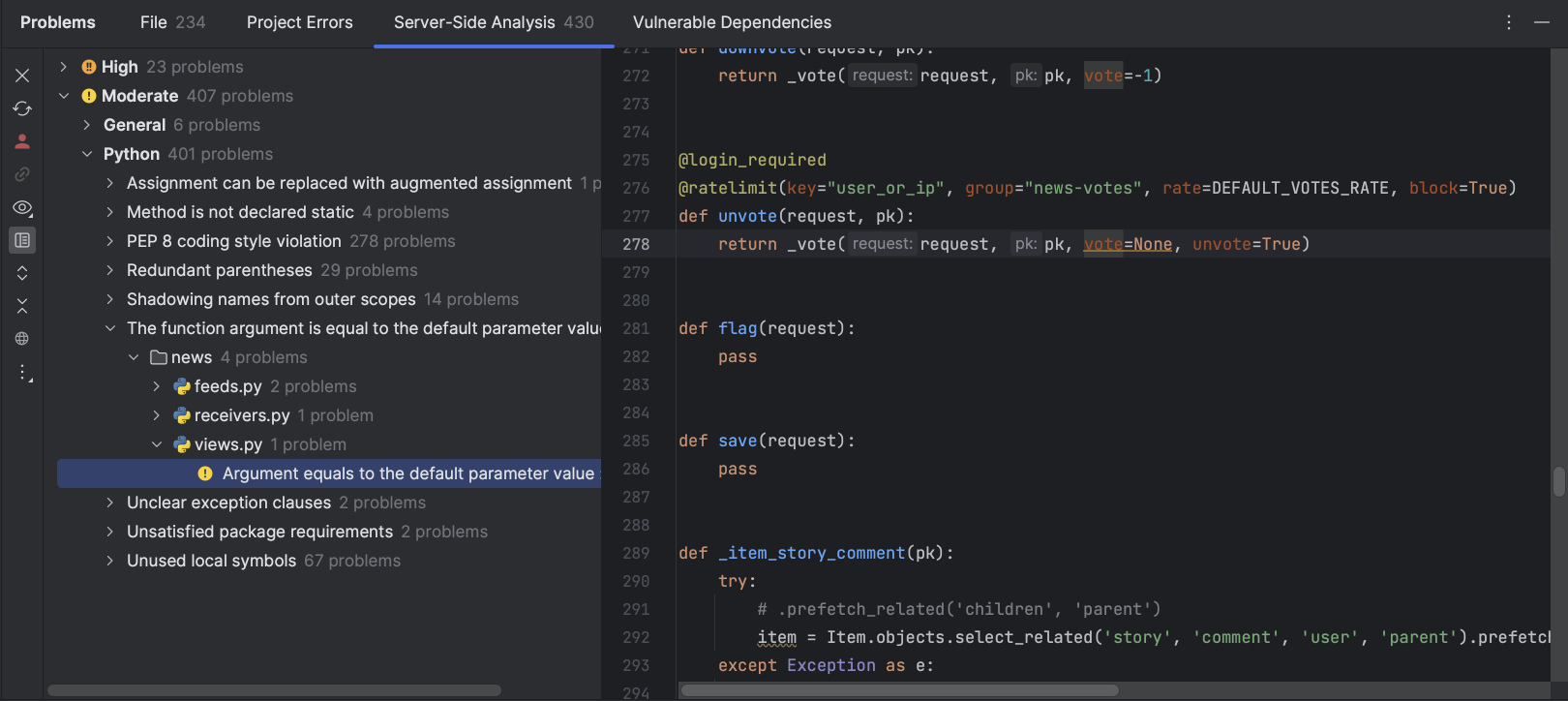Open the Project Errors tab
The height and width of the screenshot is (701, 1568).
(299, 22)
